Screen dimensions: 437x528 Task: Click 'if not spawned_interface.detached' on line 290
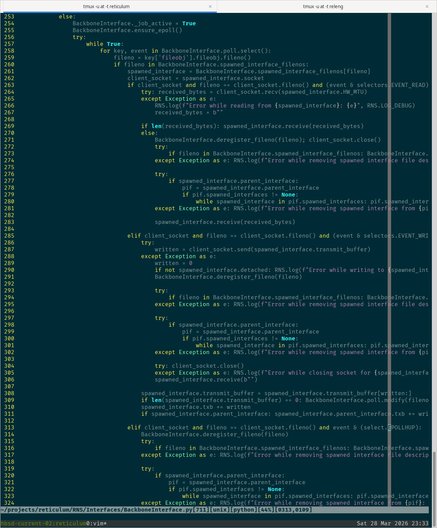click(x=213, y=270)
